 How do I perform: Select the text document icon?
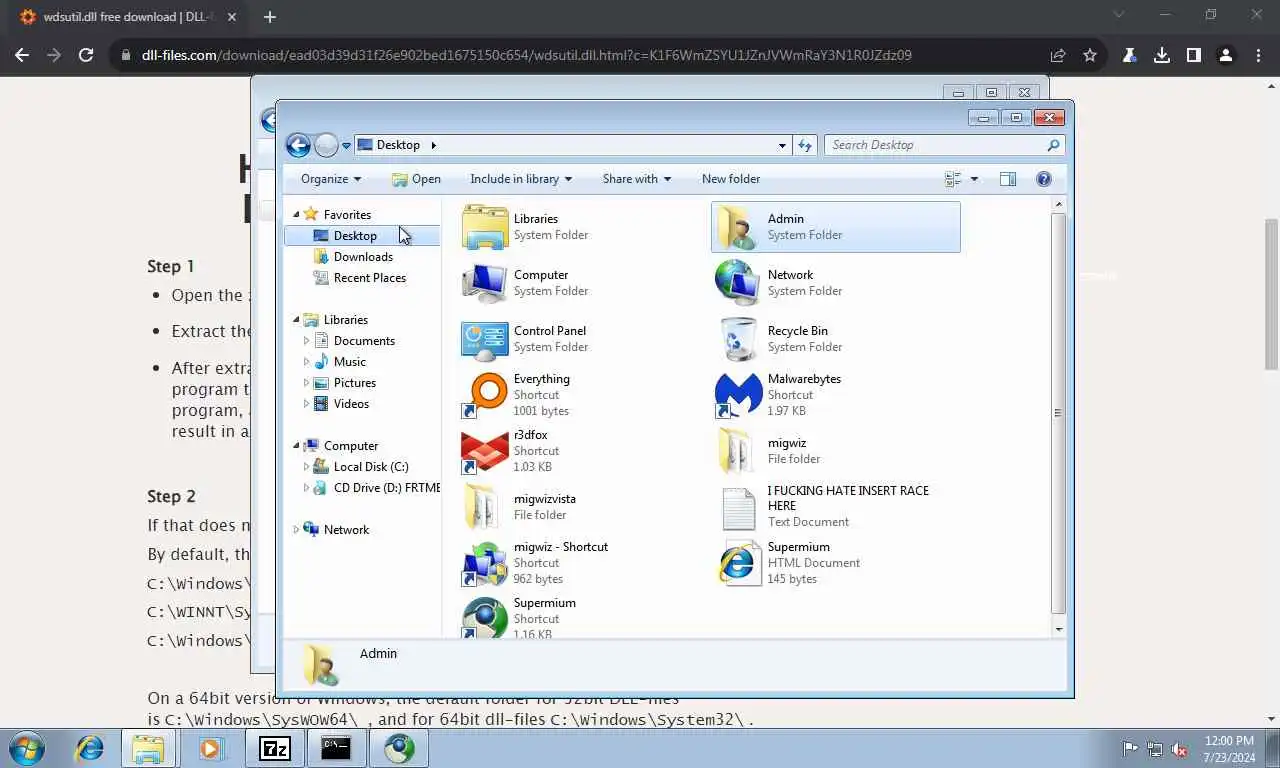739,507
